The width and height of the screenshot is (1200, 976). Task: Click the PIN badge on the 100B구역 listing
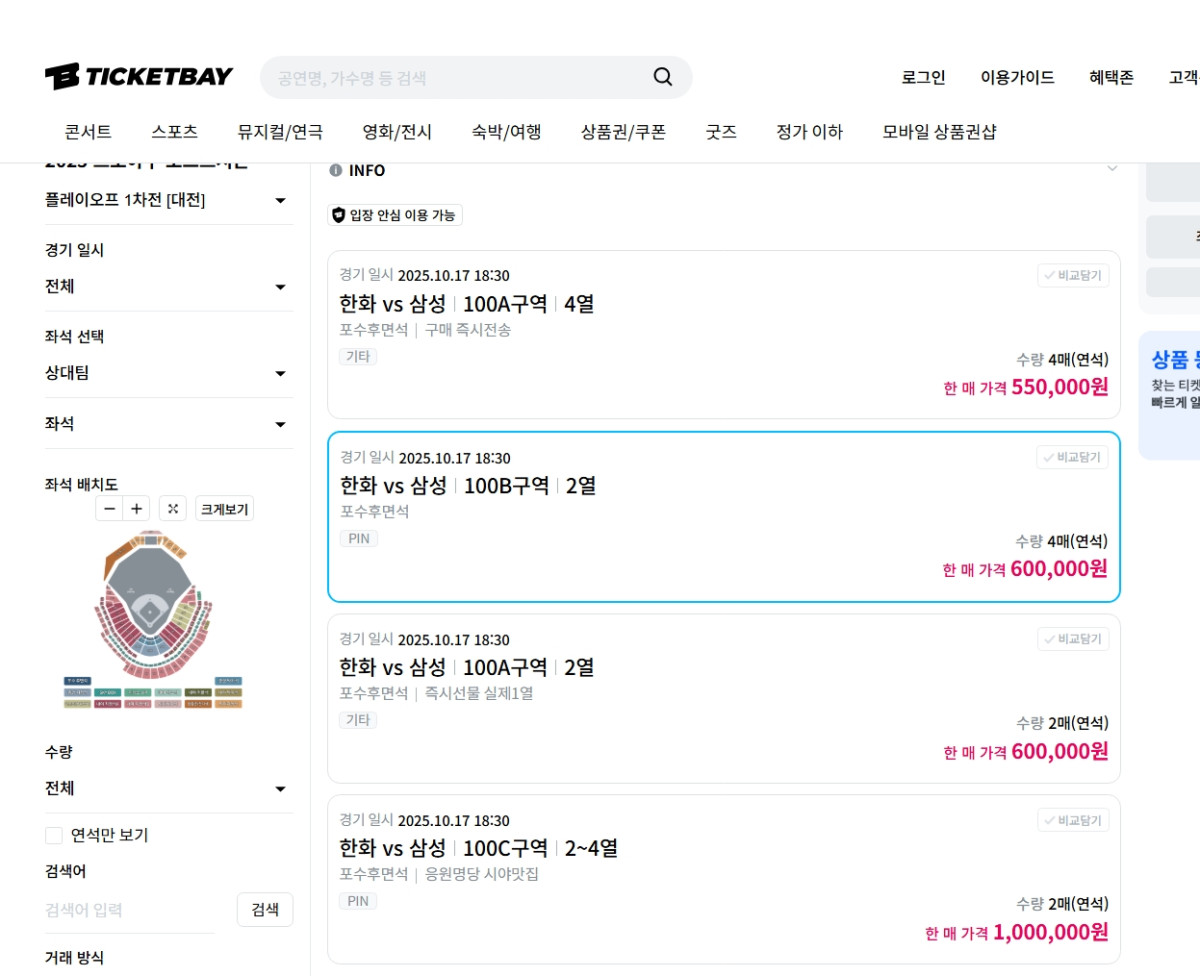click(359, 538)
